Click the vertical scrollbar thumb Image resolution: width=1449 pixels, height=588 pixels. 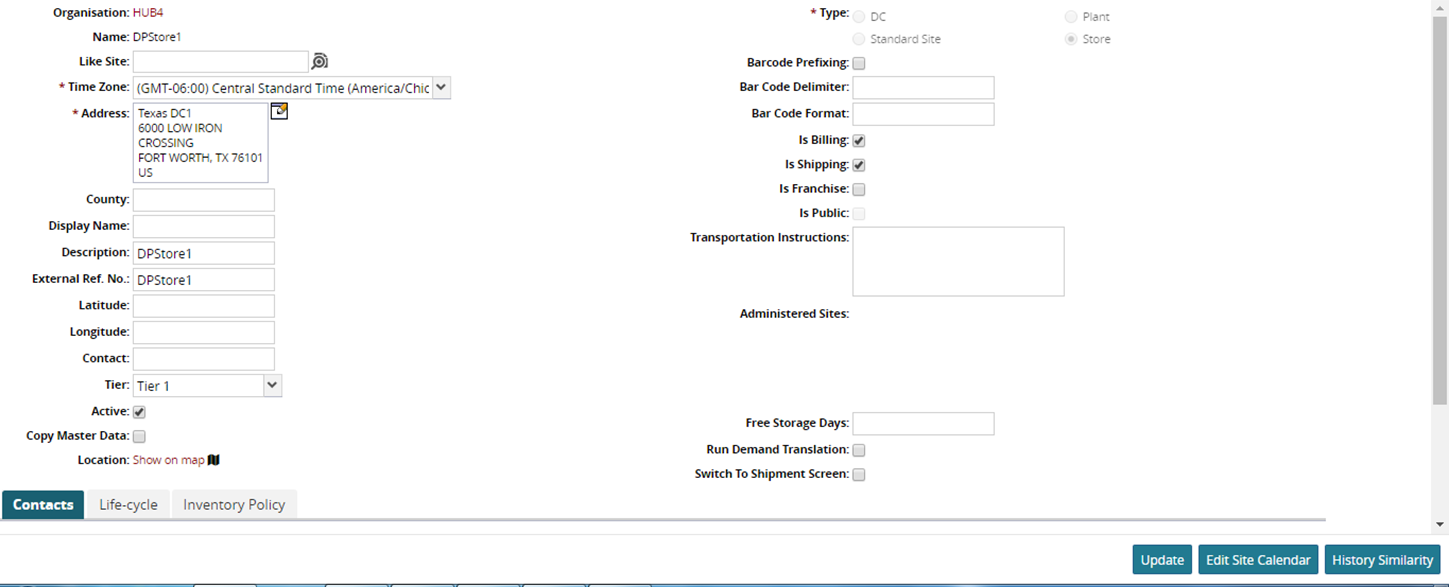[1440, 210]
